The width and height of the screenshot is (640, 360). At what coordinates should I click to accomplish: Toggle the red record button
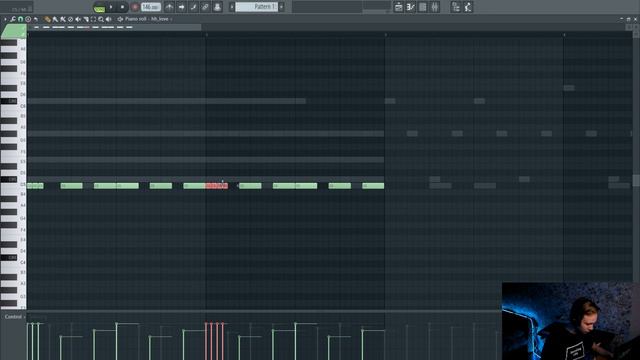click(x=135, y=7)
